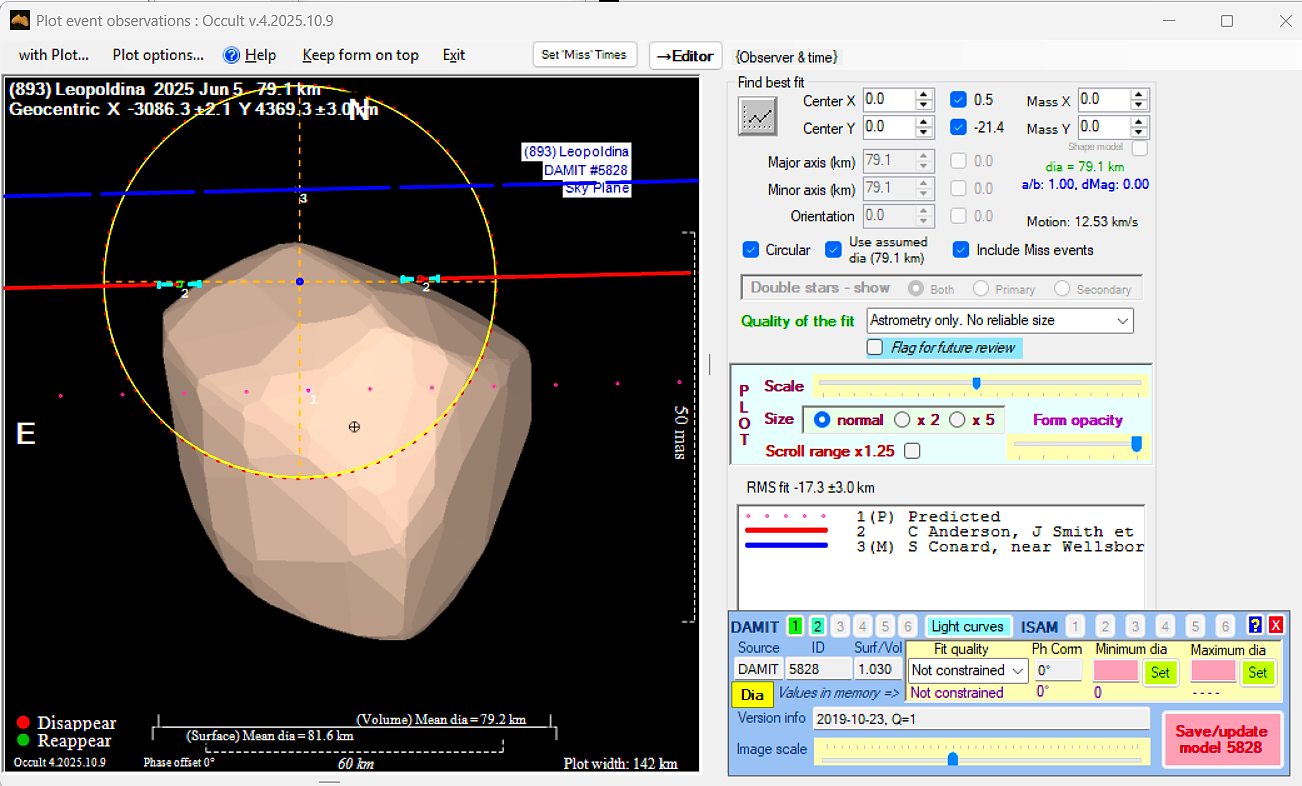Increase Center X with up arrow
This screenshot has width=1302, height=786.
(x=924, y=95)
